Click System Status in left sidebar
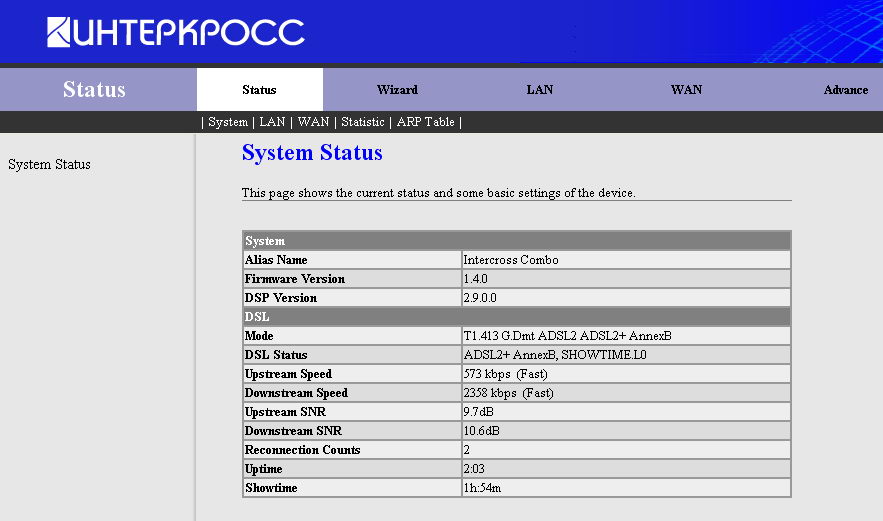The height and width of the screenshot is (521, 883). pos(50,164)
